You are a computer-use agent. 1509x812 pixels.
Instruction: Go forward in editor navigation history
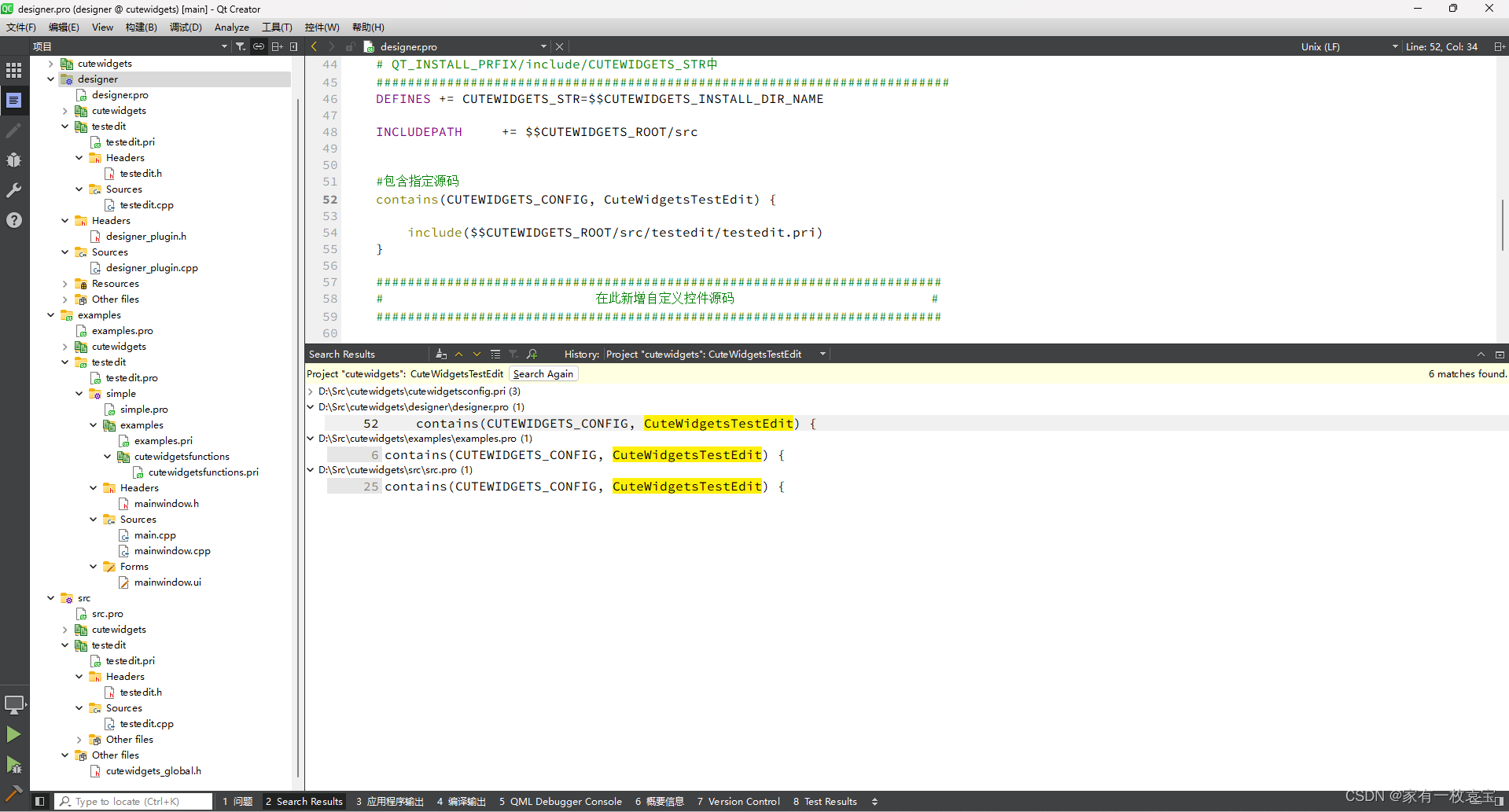click(332, 46)
